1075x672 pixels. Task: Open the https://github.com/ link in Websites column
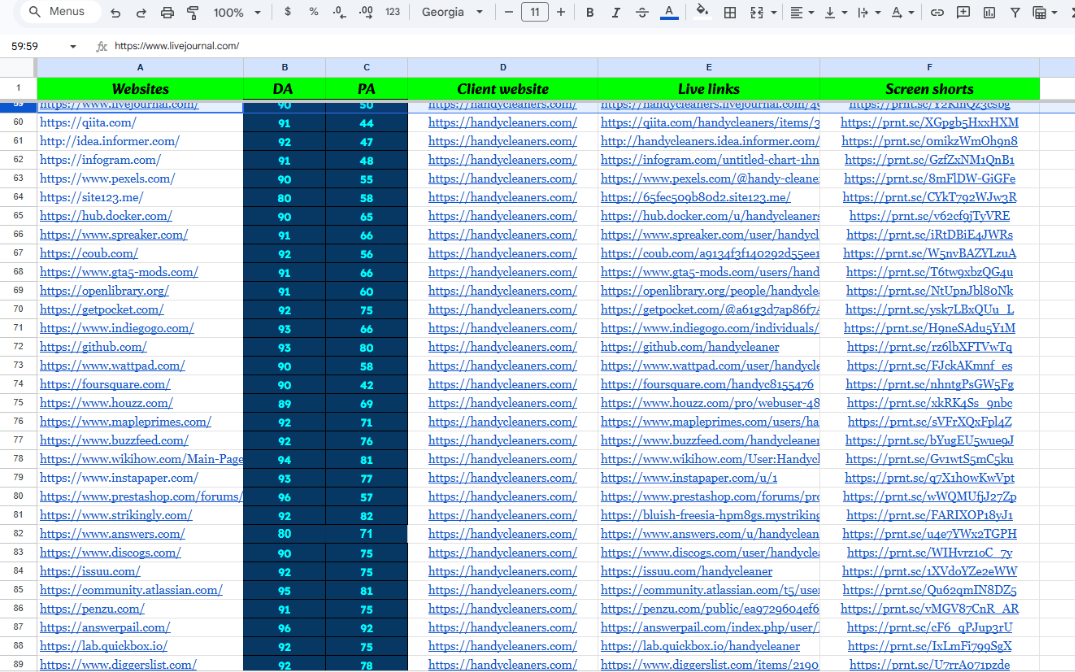click(x=92, y=347)
